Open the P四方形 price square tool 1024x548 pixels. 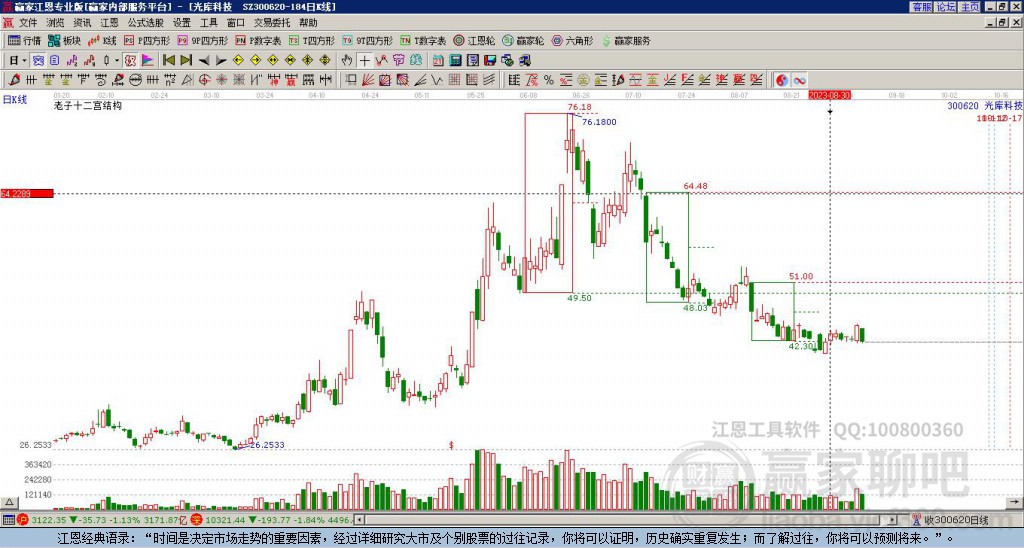coord(147,40)
